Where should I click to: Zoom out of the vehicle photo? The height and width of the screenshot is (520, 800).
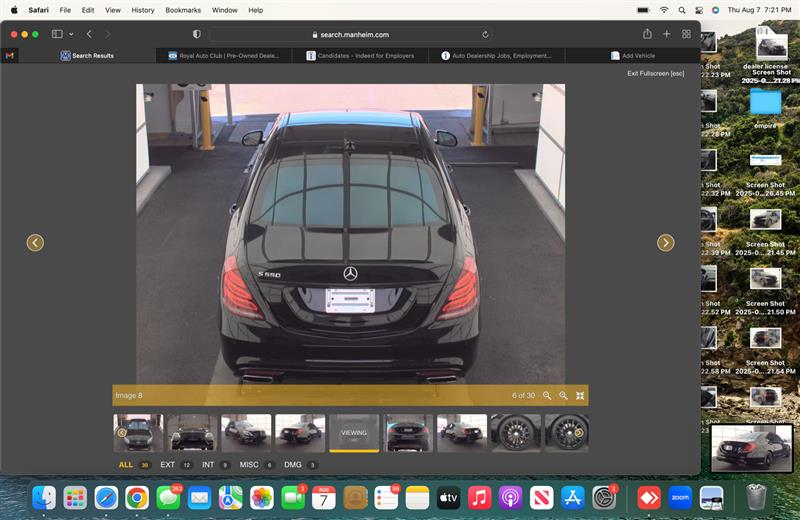(x=547, y=395)
